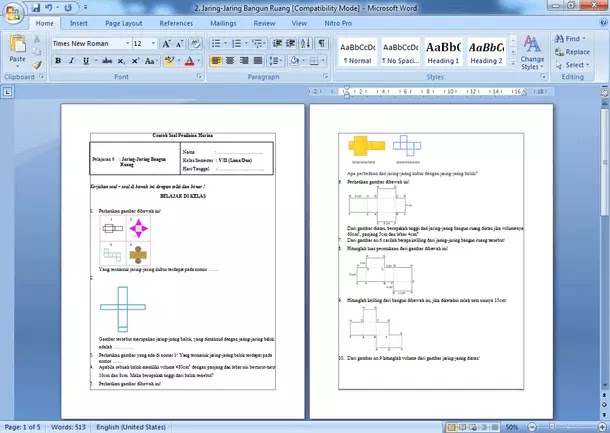Open the Nitro Pro ribbon tab

[338, 23]
